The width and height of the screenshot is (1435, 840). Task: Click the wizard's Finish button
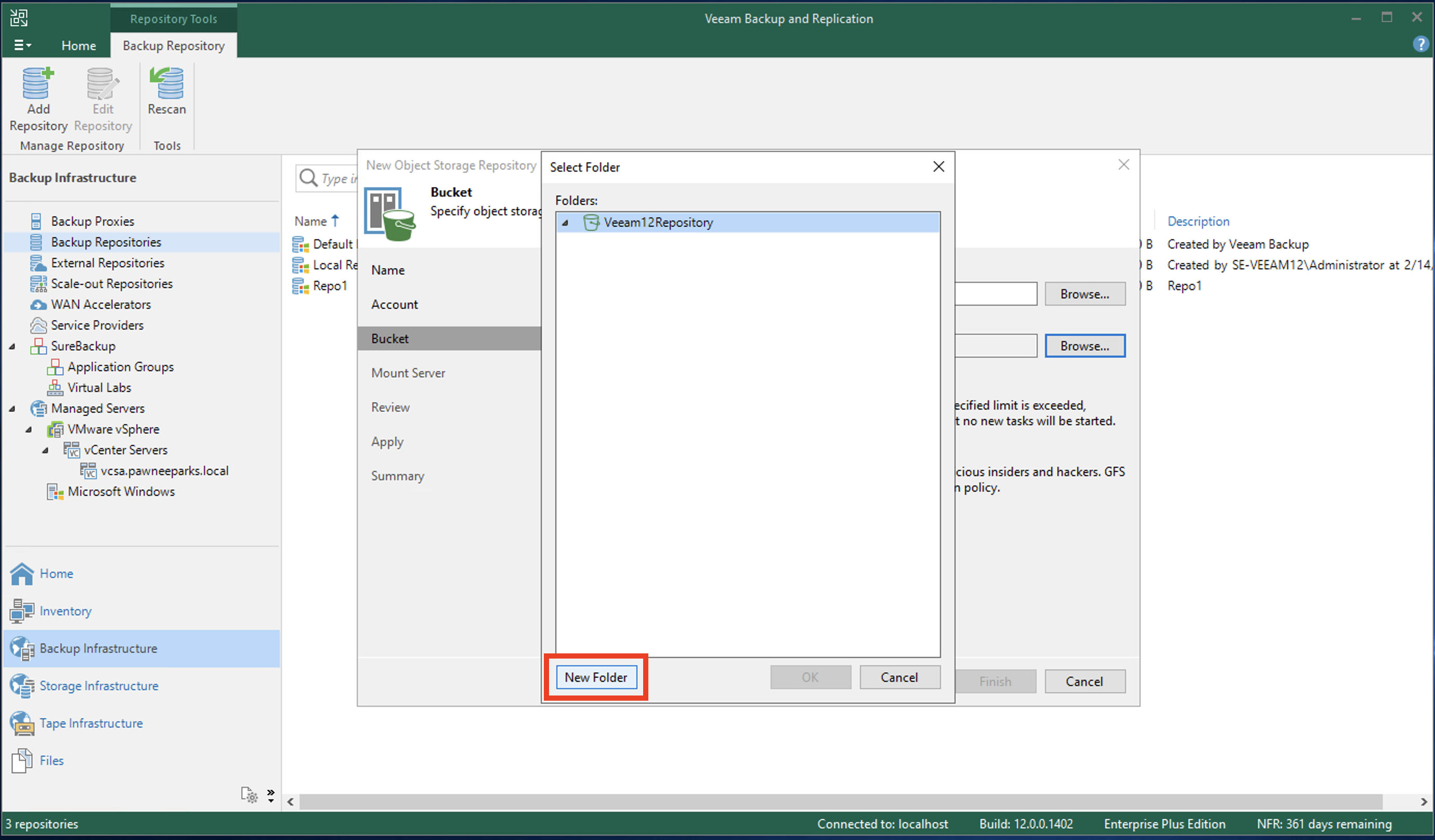[x=995, y=681]
